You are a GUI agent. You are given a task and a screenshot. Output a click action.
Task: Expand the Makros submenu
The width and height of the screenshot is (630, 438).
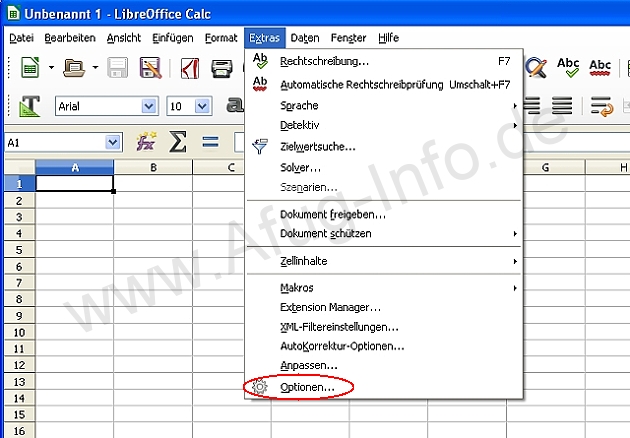[384, 288]
